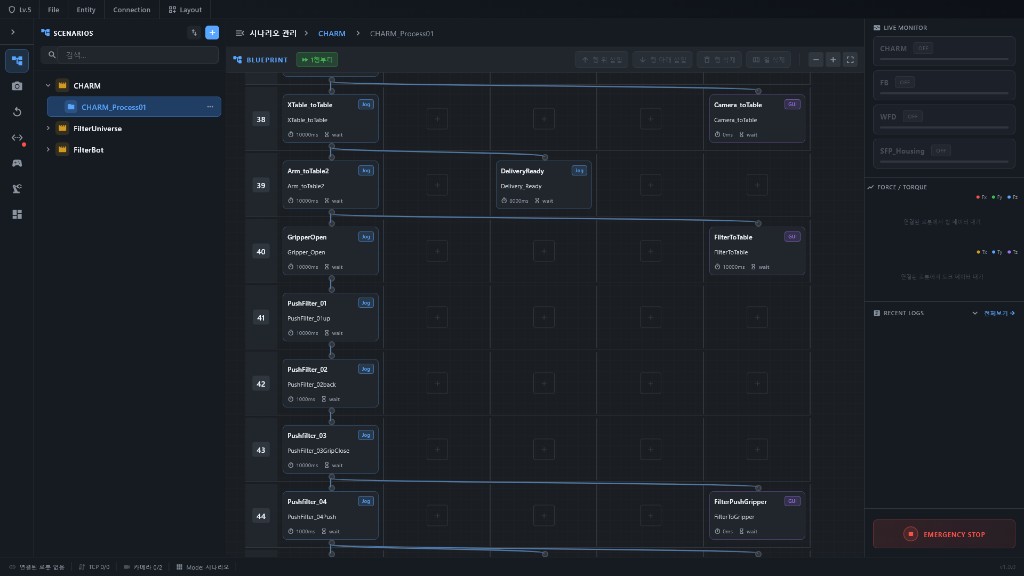Open the Arm_toTable2 node card

[330, 185]
